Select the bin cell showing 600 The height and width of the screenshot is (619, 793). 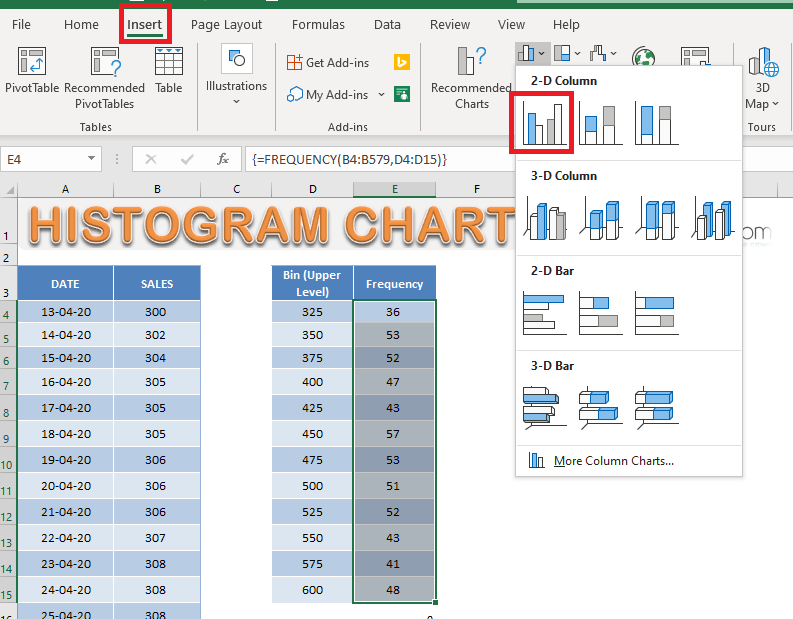(x=312, y=590)
